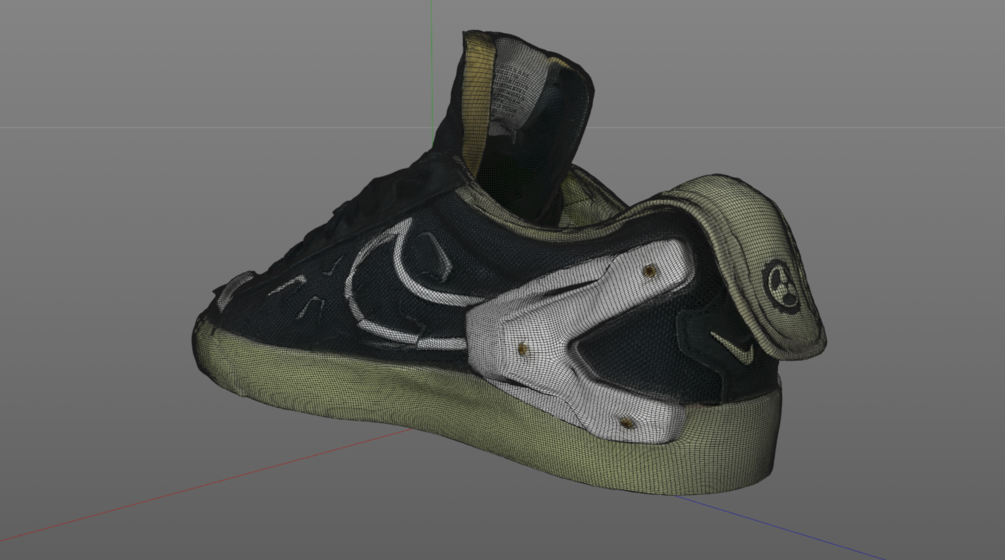Select the circular logo on the heel tab

(781, 284)
